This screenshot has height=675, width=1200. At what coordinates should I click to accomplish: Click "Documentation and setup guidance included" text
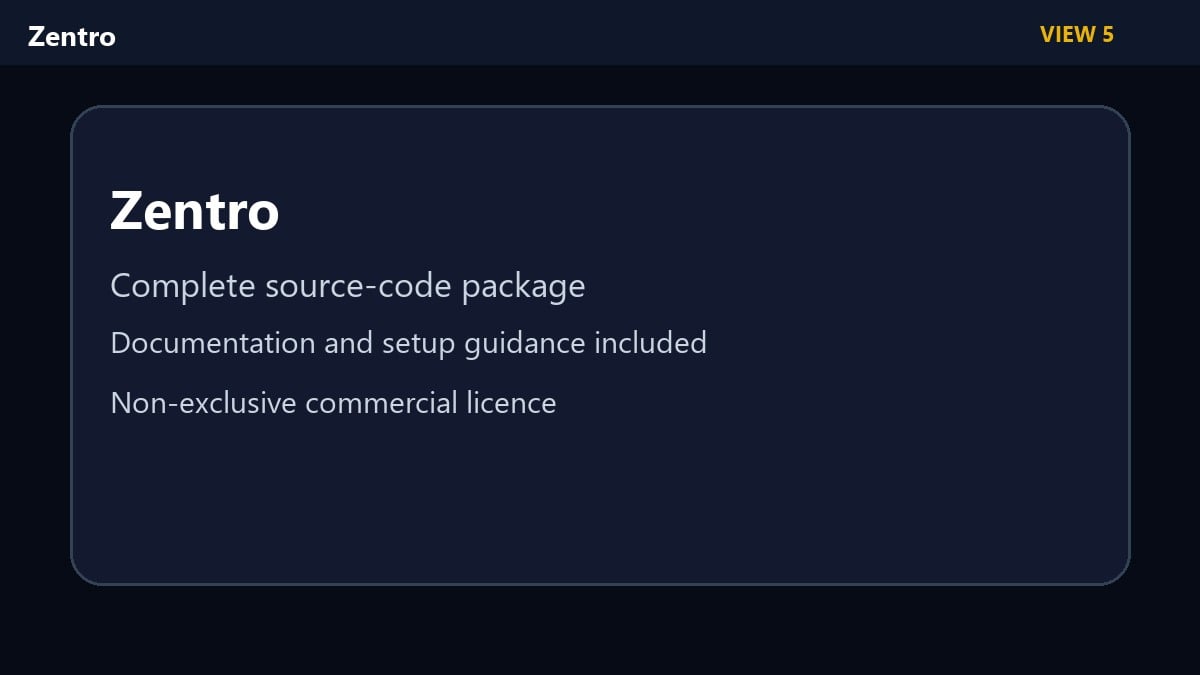pyautogui.click(x=409, y=343)
